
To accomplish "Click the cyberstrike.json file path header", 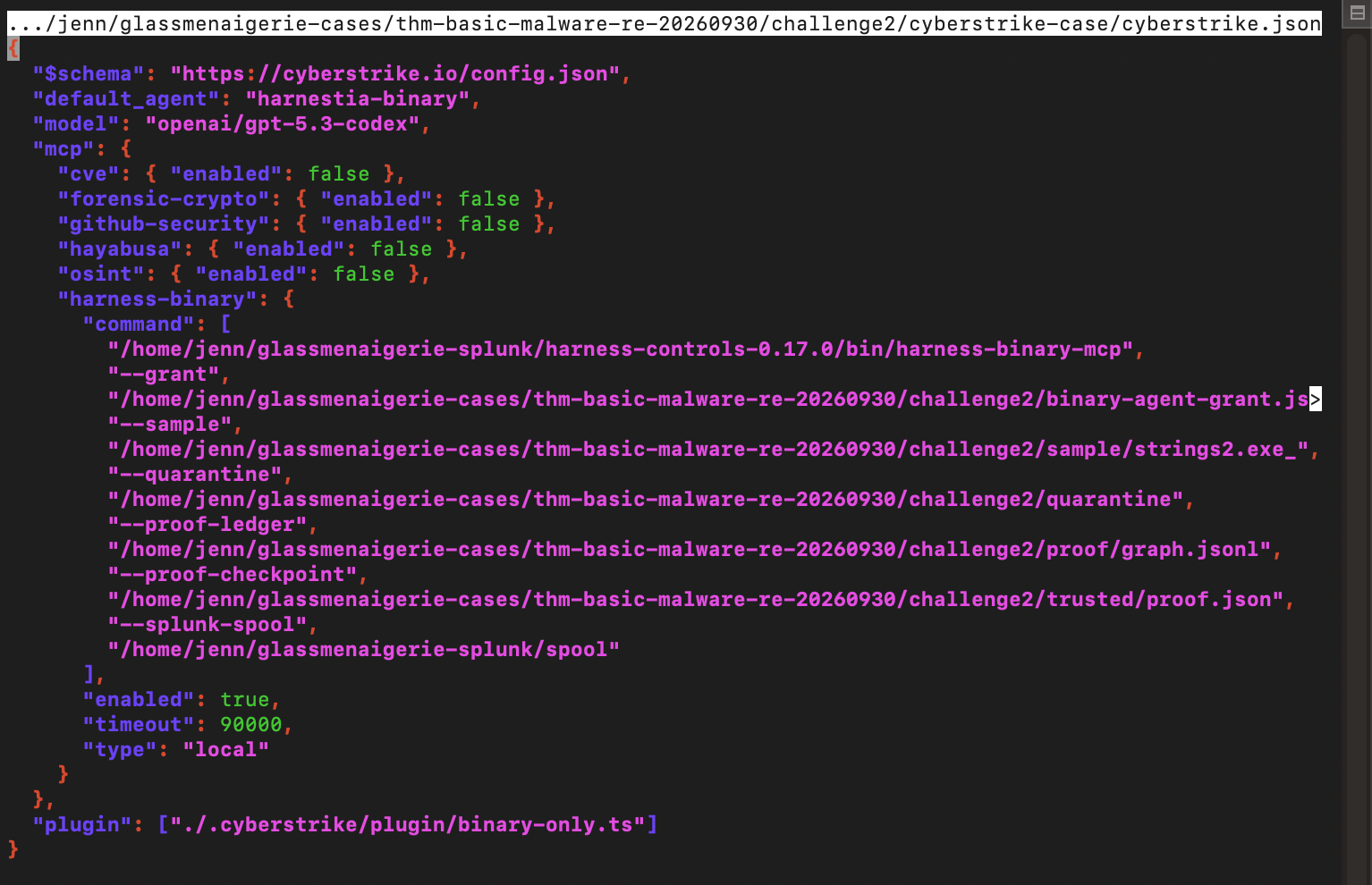I will 665,23.
